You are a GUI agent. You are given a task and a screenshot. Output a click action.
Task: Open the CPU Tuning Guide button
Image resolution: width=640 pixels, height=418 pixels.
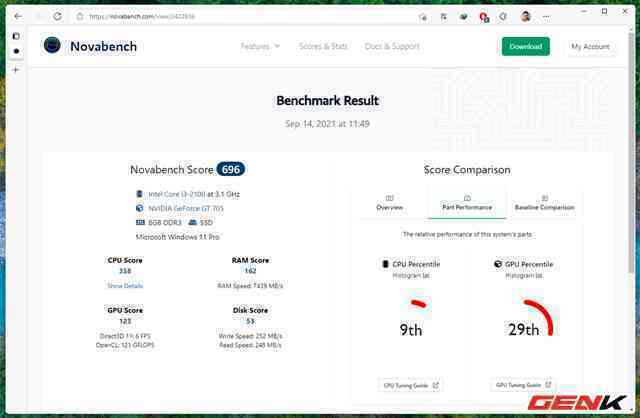point(411,385)
